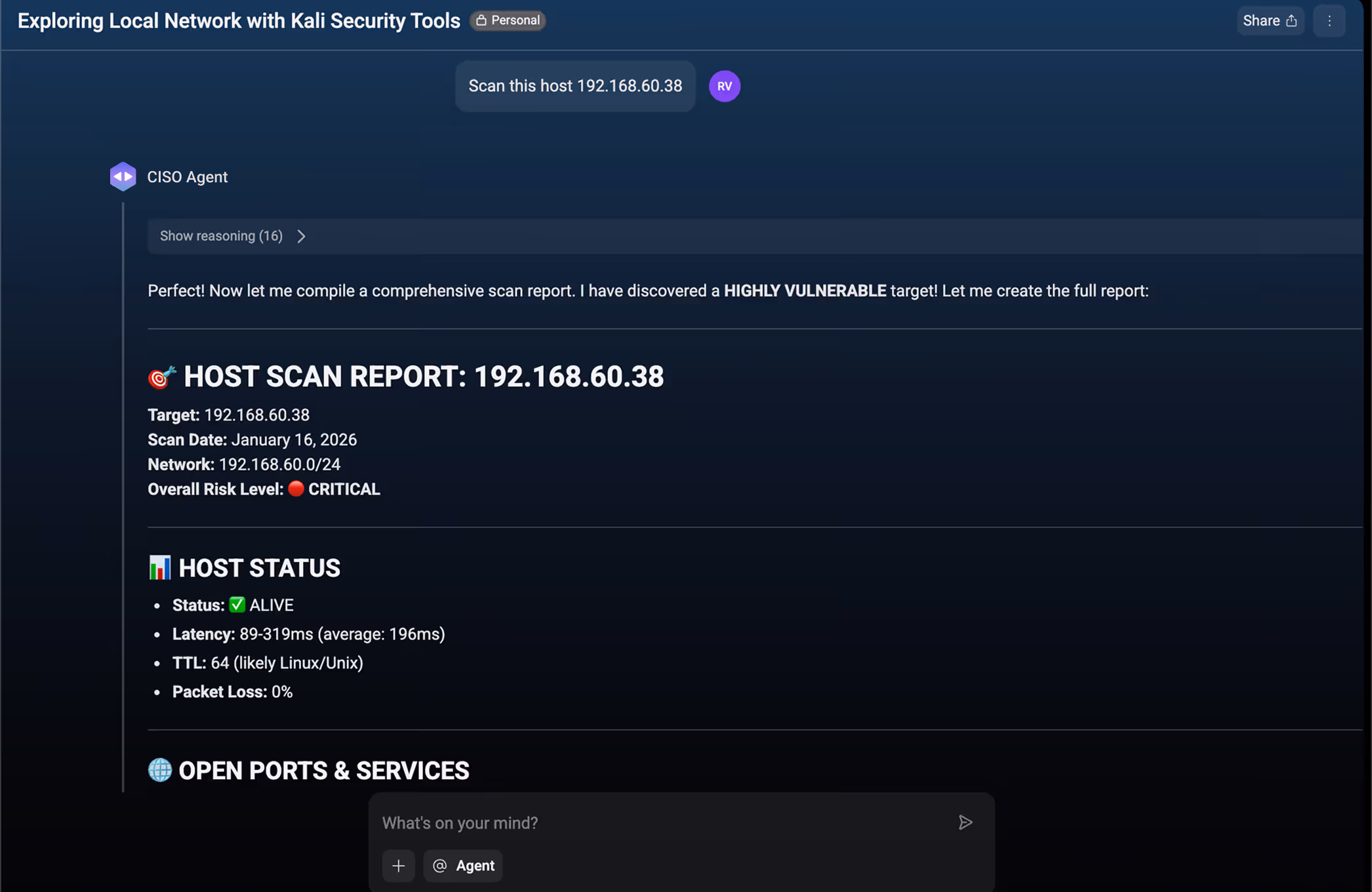The image size is (1372, 892).
Task: Click the Scan this host message bubble
Action: [x=575, y=86]
